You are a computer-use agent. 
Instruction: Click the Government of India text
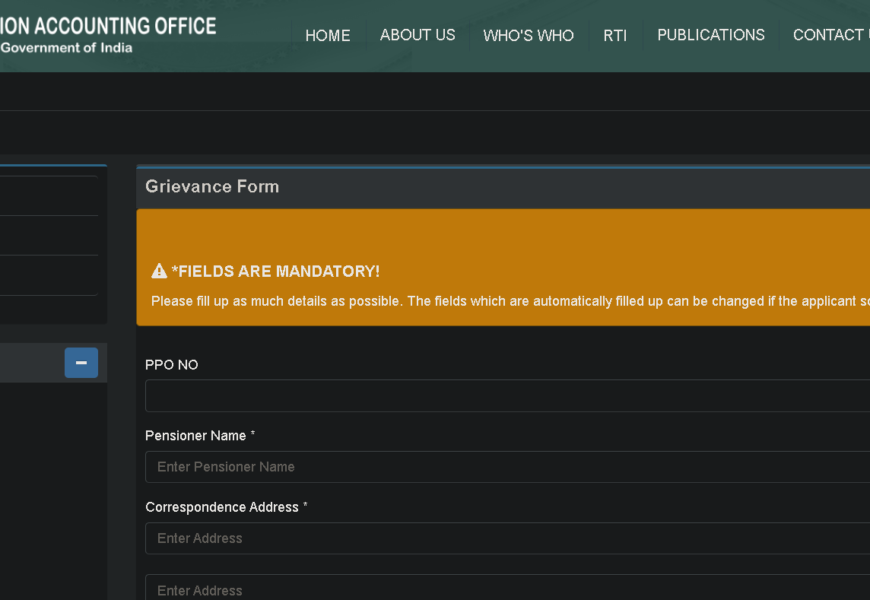click(66, 48)
